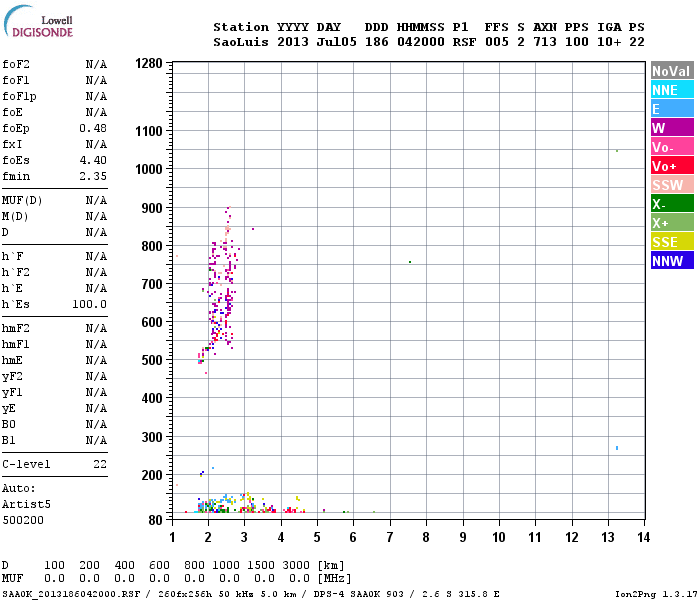Click the isolated blue echo near 13 MHz
This screenshot has height=600, width=700.
point(617,448)
